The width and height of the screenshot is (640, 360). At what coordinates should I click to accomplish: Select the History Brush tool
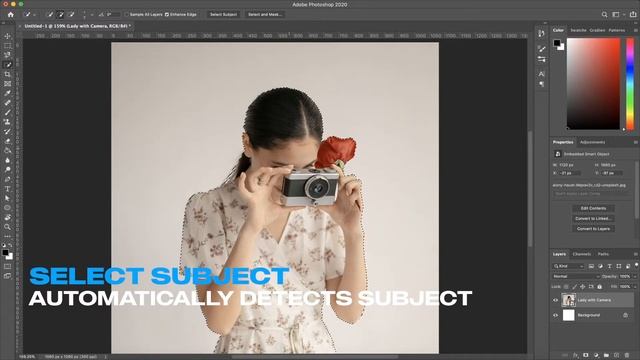7,131
